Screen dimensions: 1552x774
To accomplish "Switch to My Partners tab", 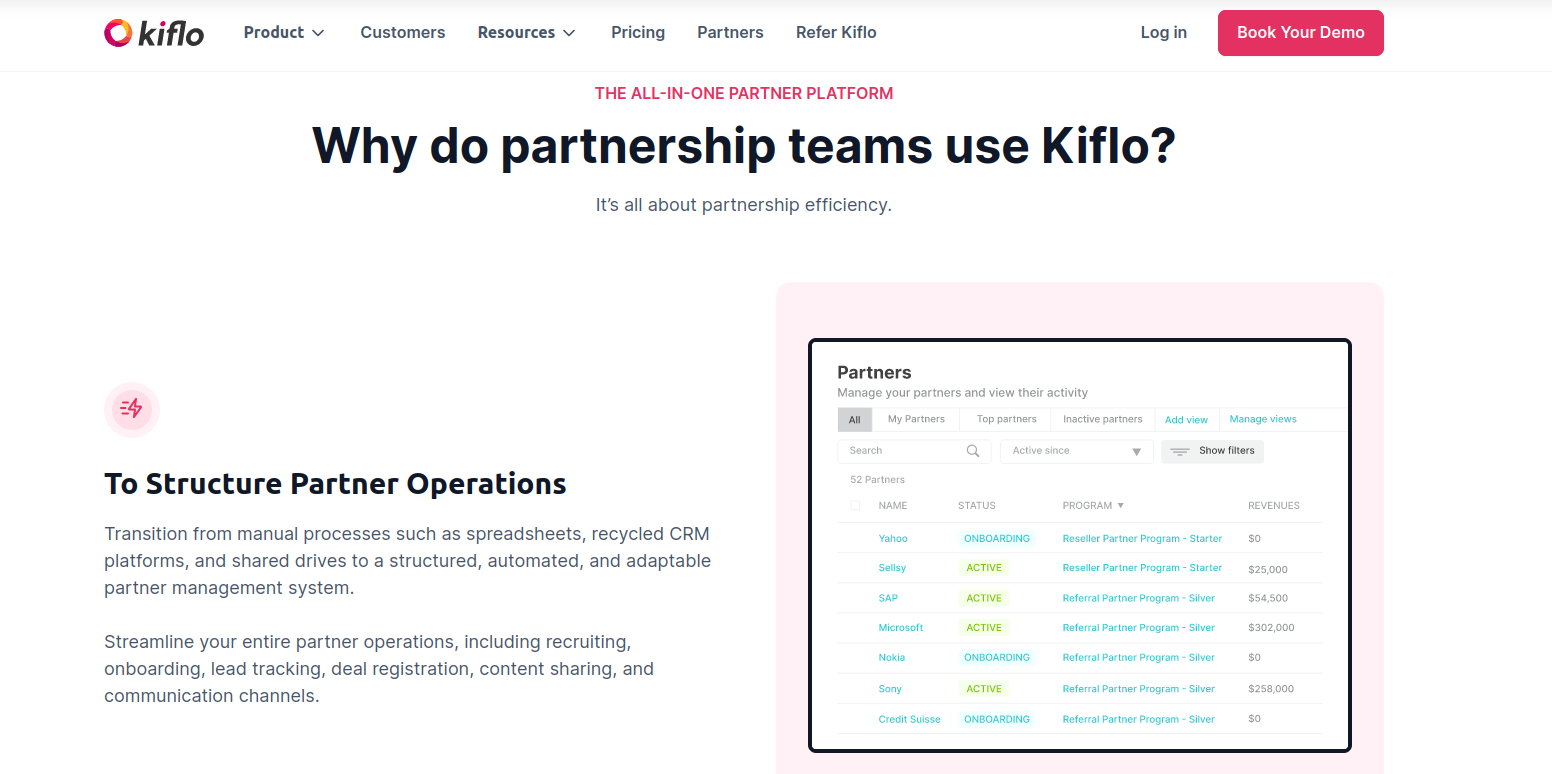I will pos(916,419).
